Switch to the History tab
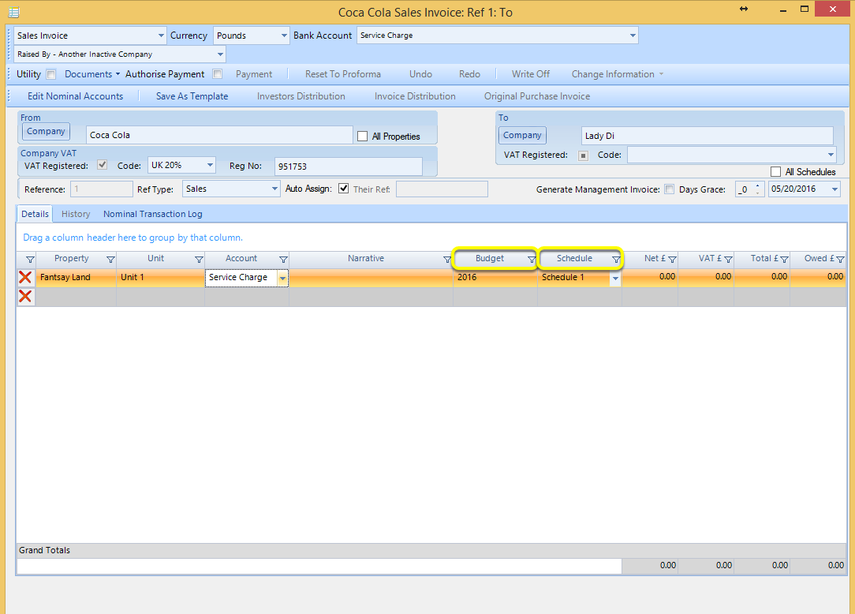 pos(76,214)
